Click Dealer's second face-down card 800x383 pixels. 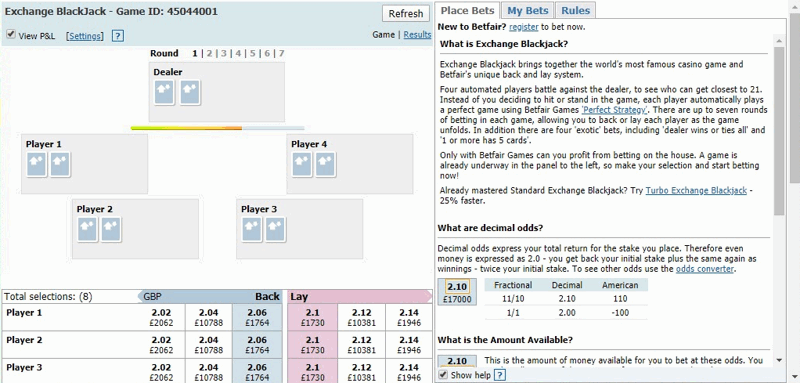[190, 92]
